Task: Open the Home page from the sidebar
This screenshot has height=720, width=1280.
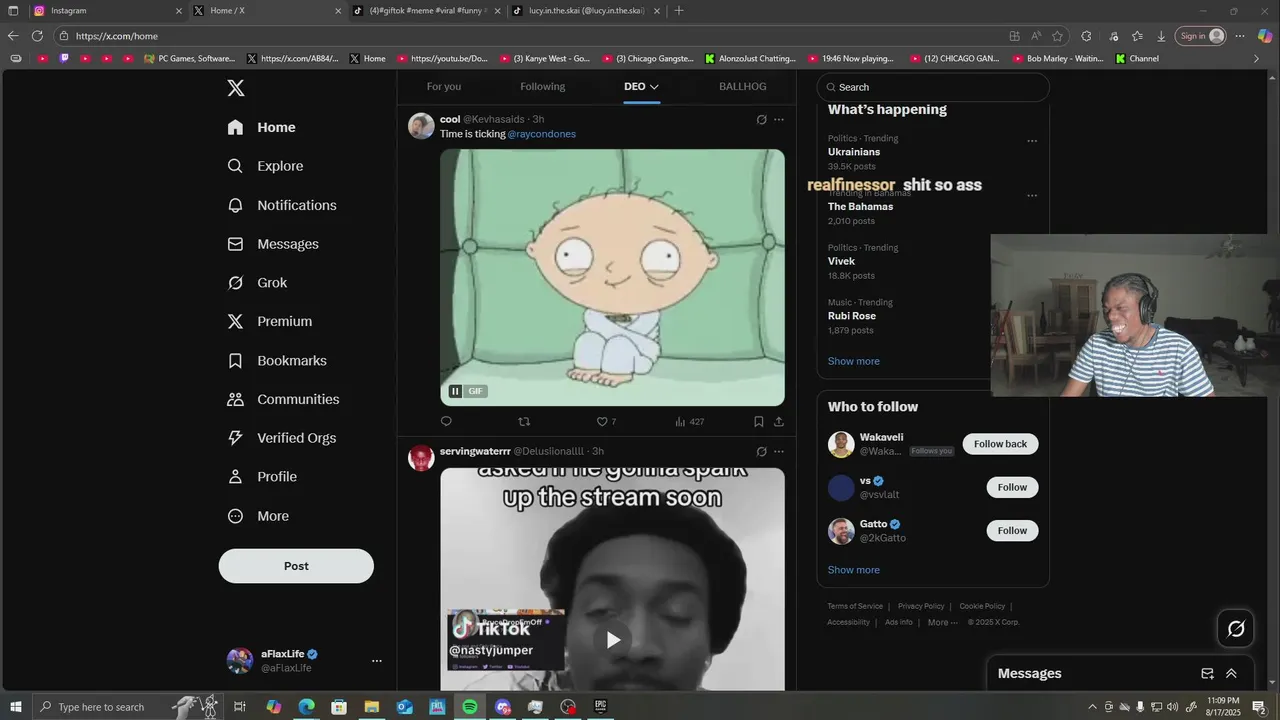Action: coord(261,127)
